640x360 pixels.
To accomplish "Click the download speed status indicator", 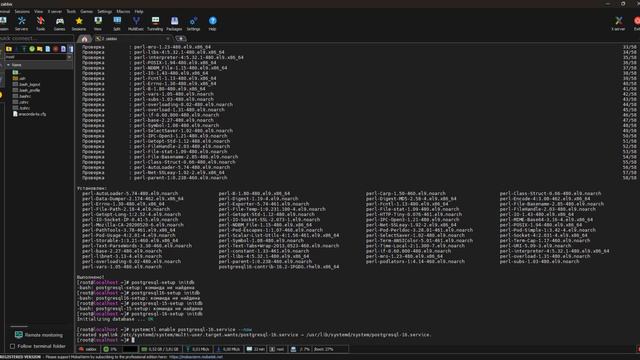I will click(x=228, y=349).
